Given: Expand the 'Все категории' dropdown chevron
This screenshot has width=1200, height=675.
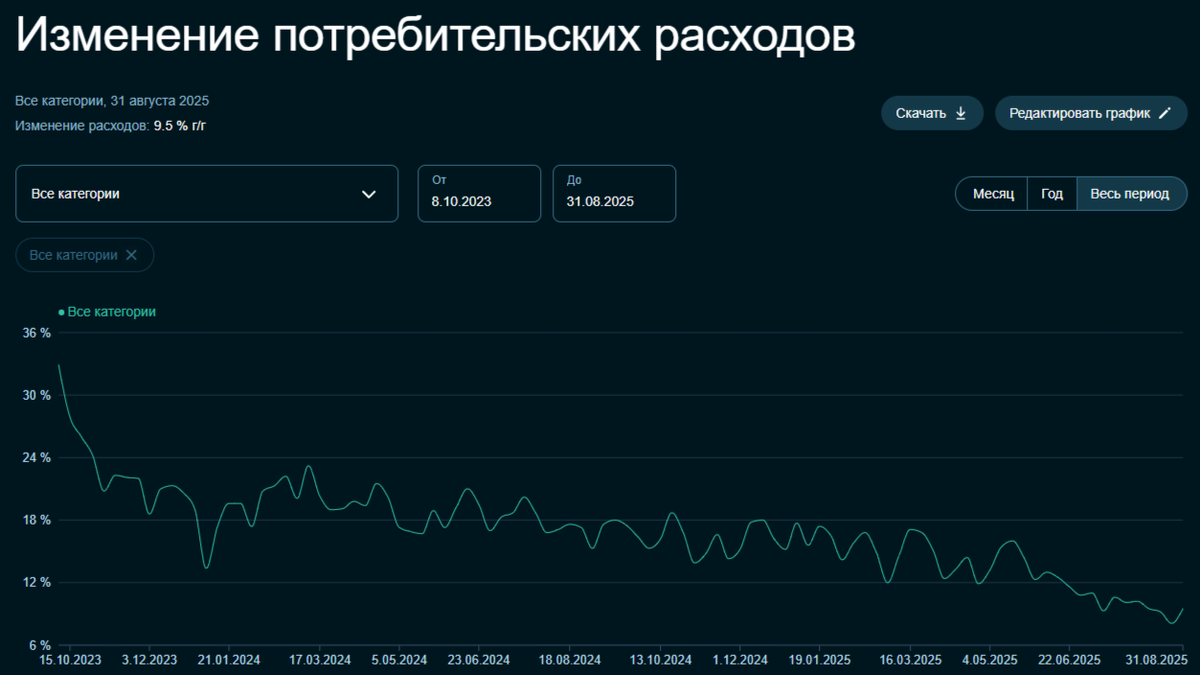Looking at the screenshot, I should (369, 194).
